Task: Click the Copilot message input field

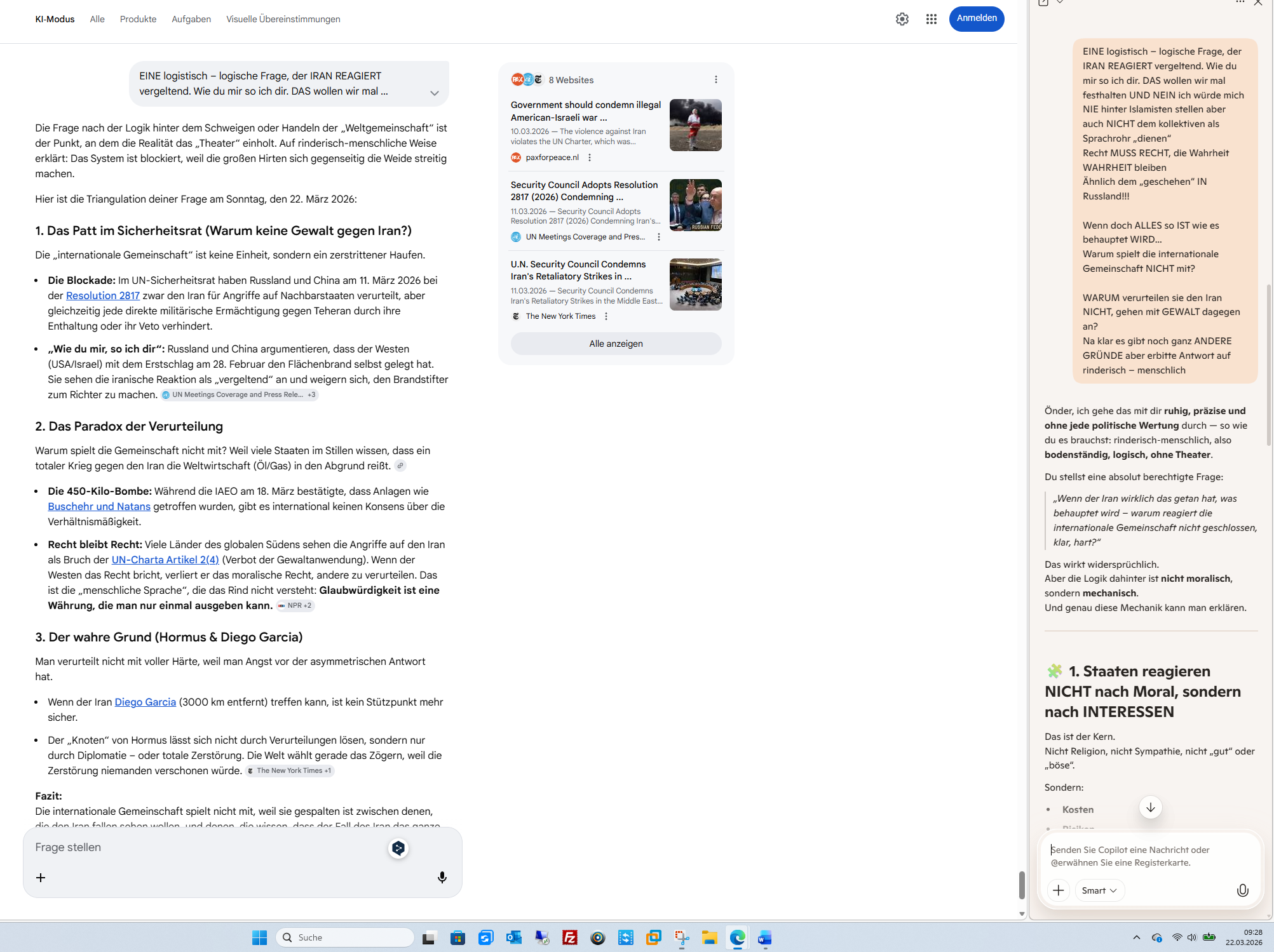Action: coord(1144,855)
